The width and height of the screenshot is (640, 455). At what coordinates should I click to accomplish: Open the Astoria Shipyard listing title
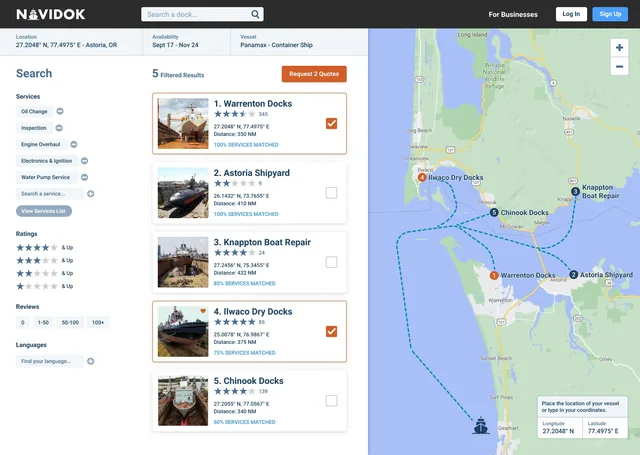pyautogui.click(x=252, y=173)
